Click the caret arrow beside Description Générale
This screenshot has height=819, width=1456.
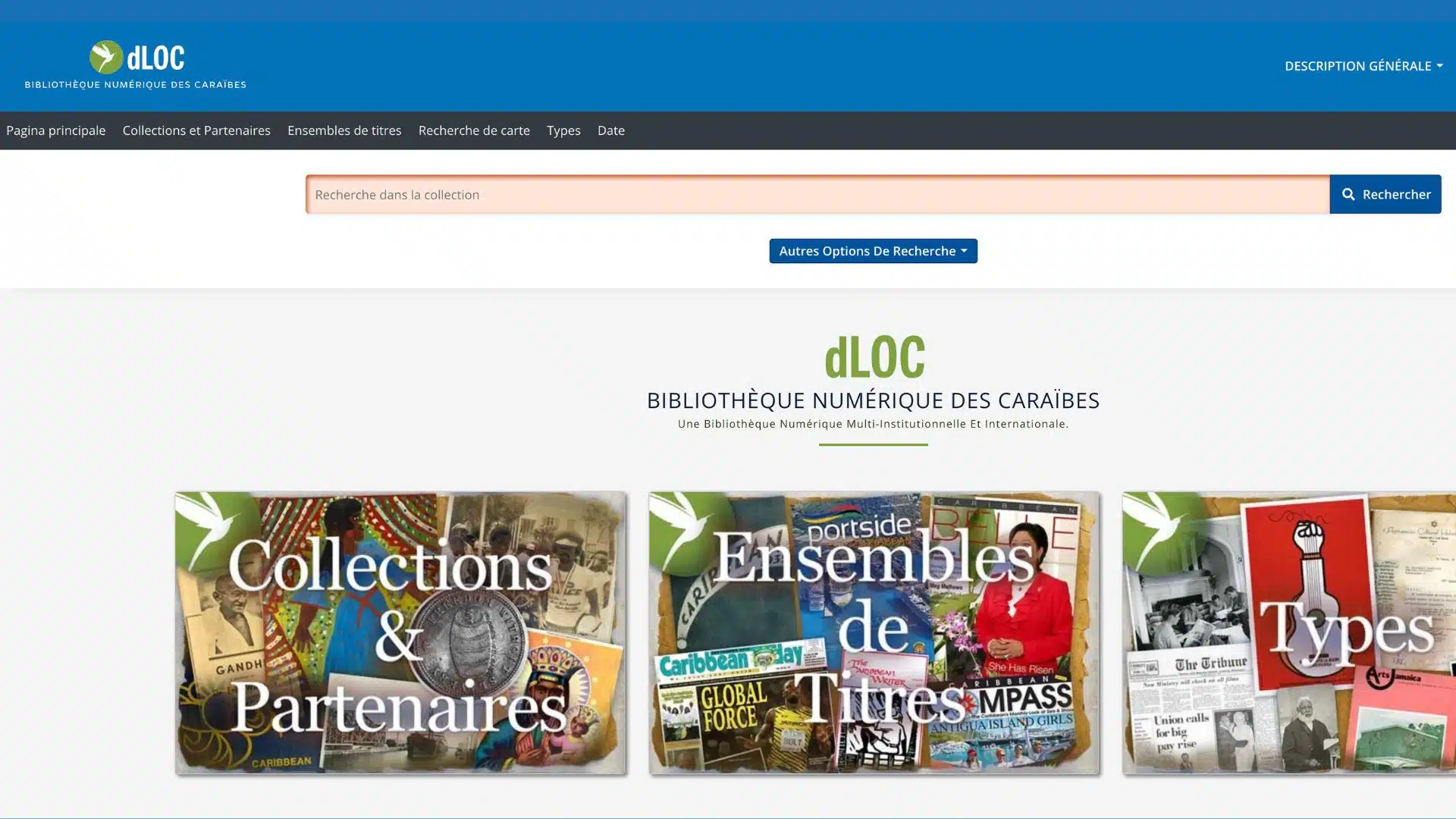[1439, 66]
